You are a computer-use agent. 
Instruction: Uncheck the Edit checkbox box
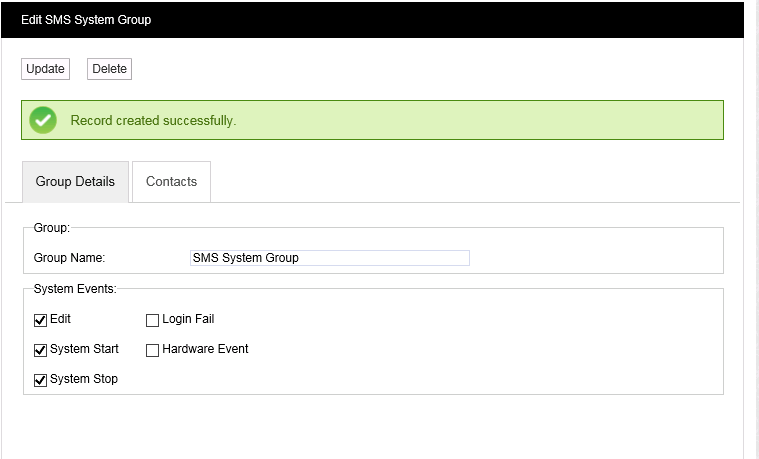tap(41, 320)
